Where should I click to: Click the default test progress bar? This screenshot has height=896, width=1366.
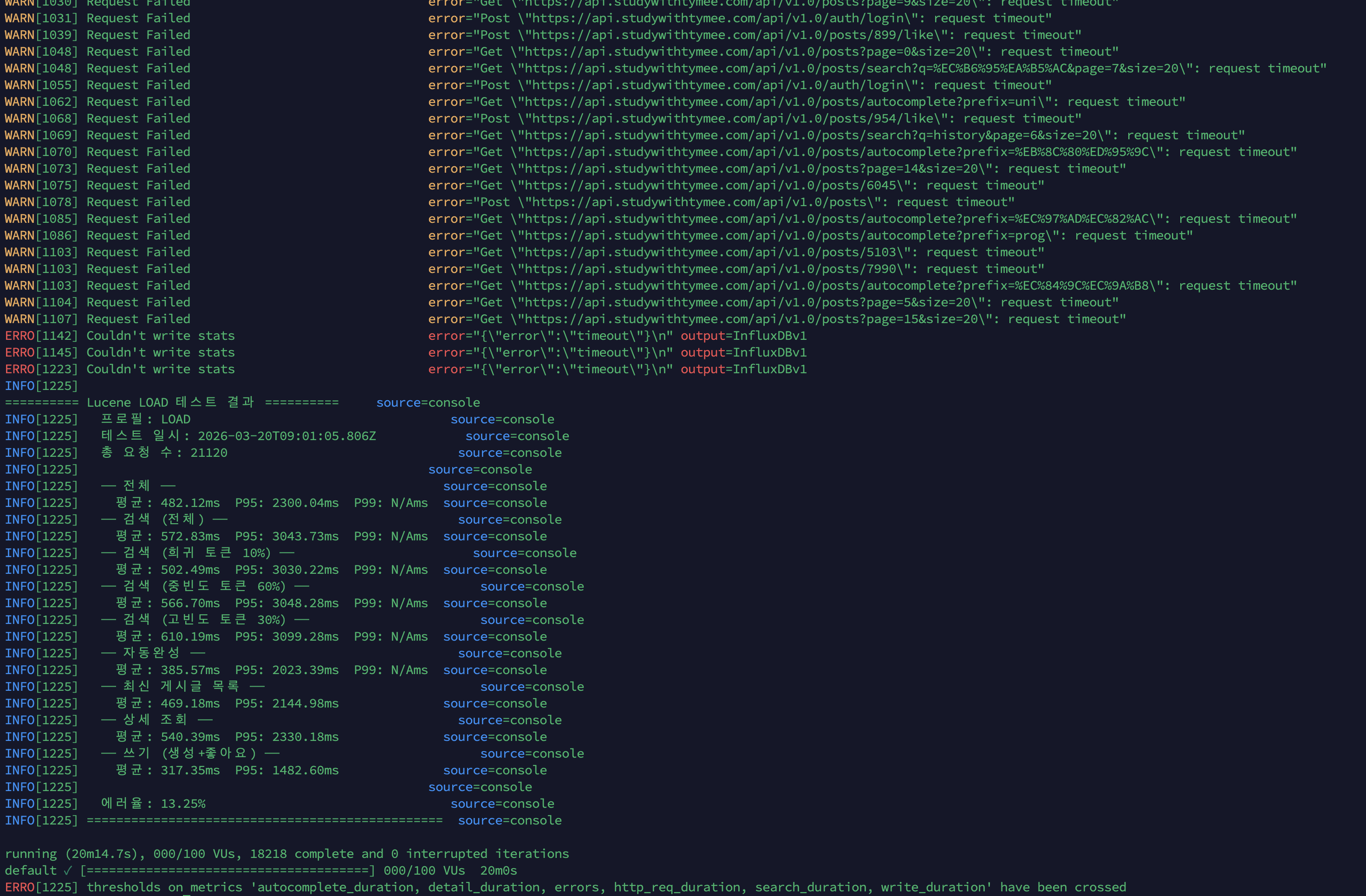pyautogui.click(x=228, y=871)
